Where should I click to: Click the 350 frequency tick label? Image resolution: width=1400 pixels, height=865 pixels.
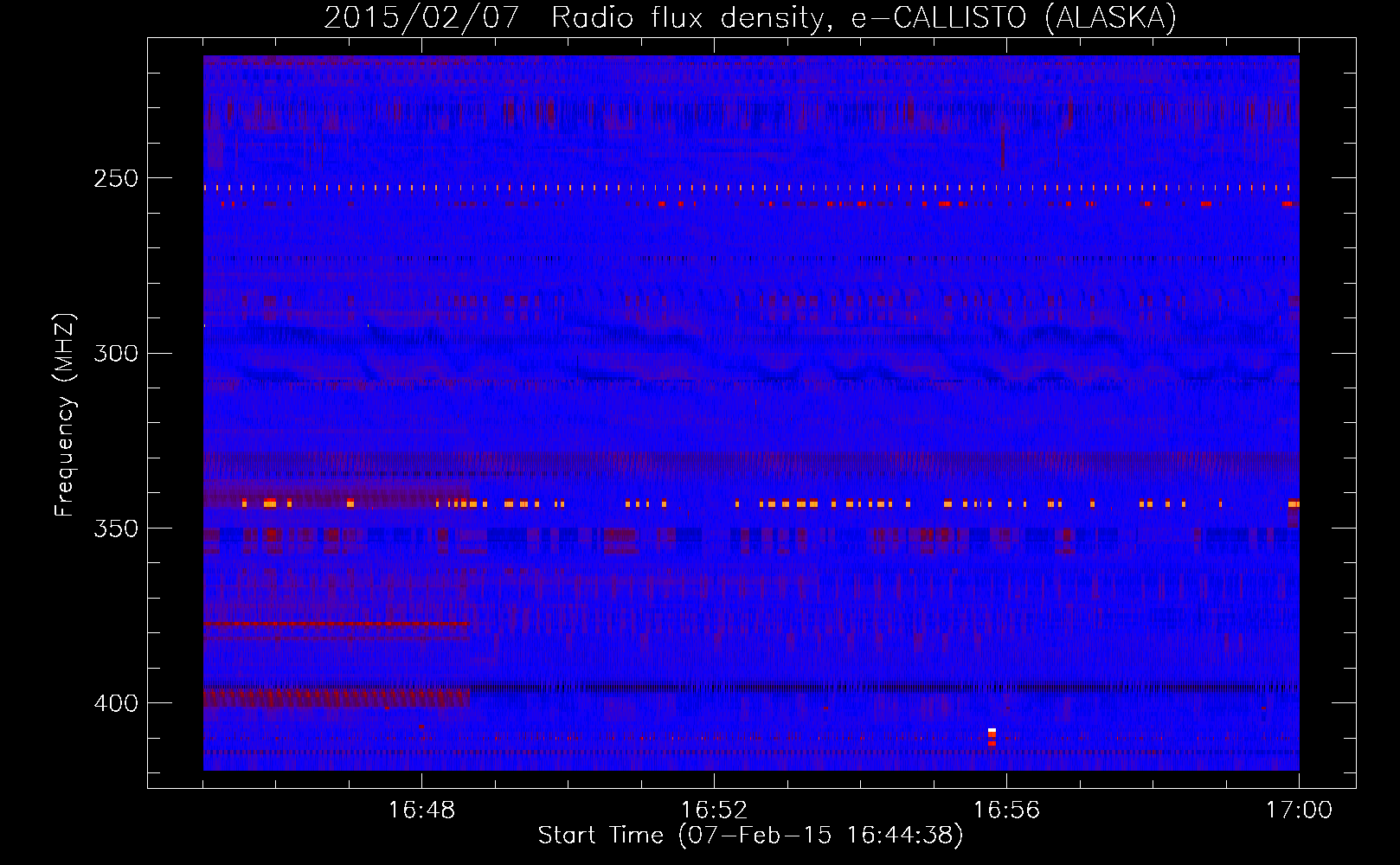[116, 528]
